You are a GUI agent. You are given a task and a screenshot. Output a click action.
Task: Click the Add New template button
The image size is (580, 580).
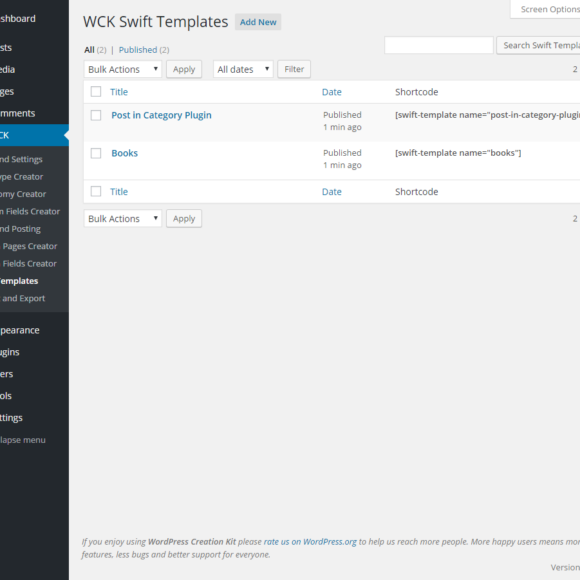258,22
